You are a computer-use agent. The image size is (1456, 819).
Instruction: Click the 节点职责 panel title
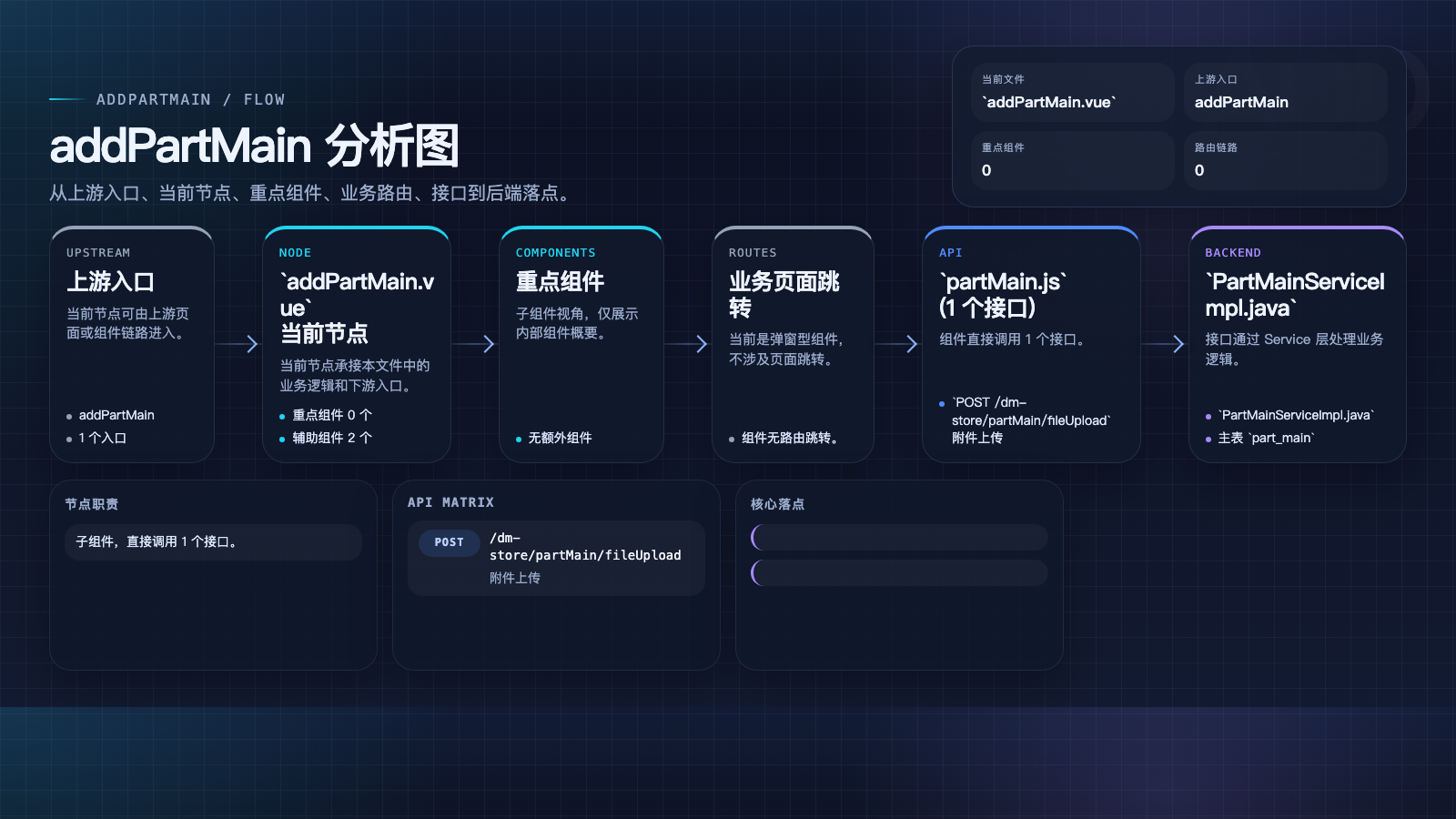(x=91, y=504)
